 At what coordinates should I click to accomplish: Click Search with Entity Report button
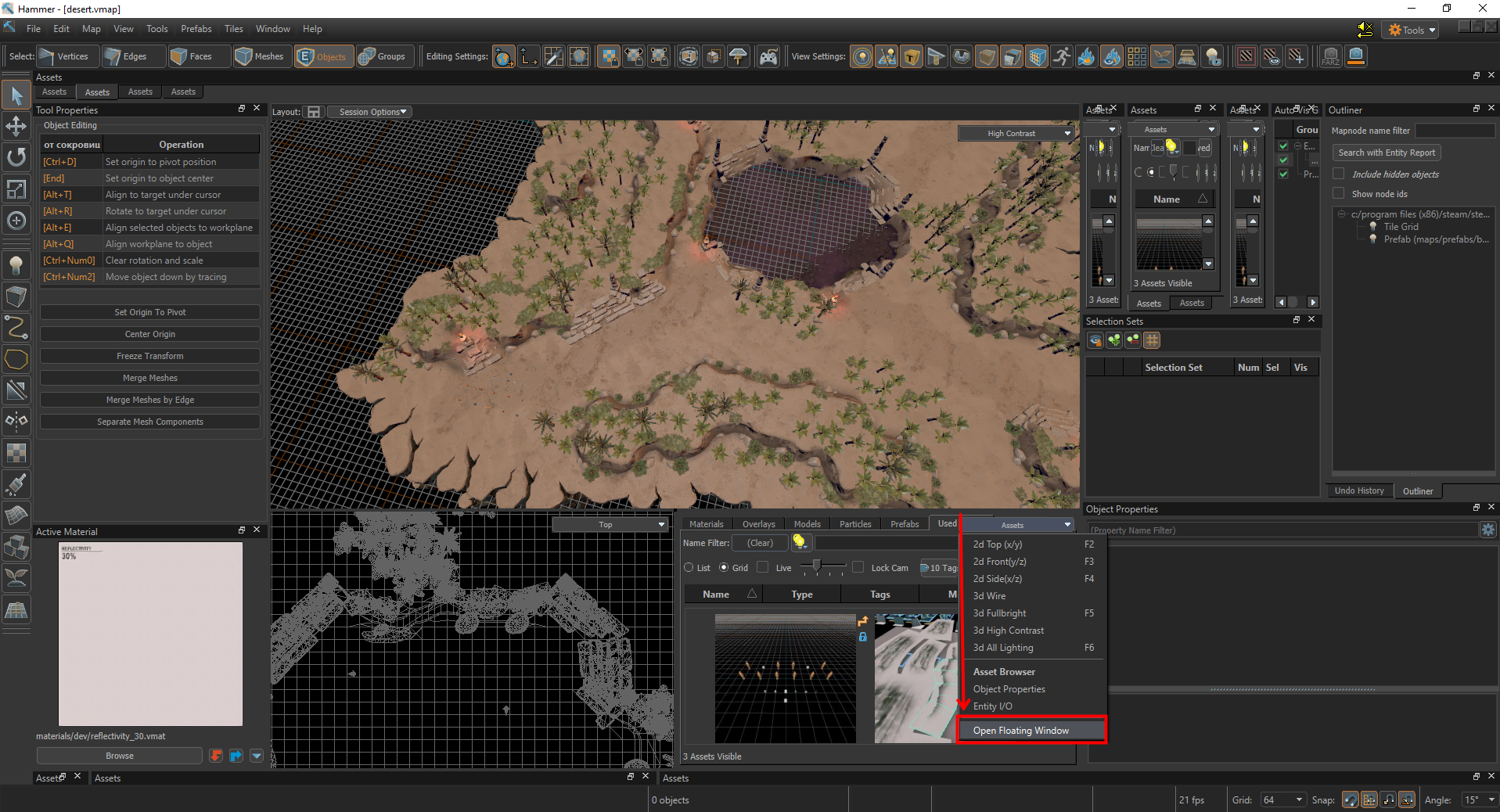1386,153
